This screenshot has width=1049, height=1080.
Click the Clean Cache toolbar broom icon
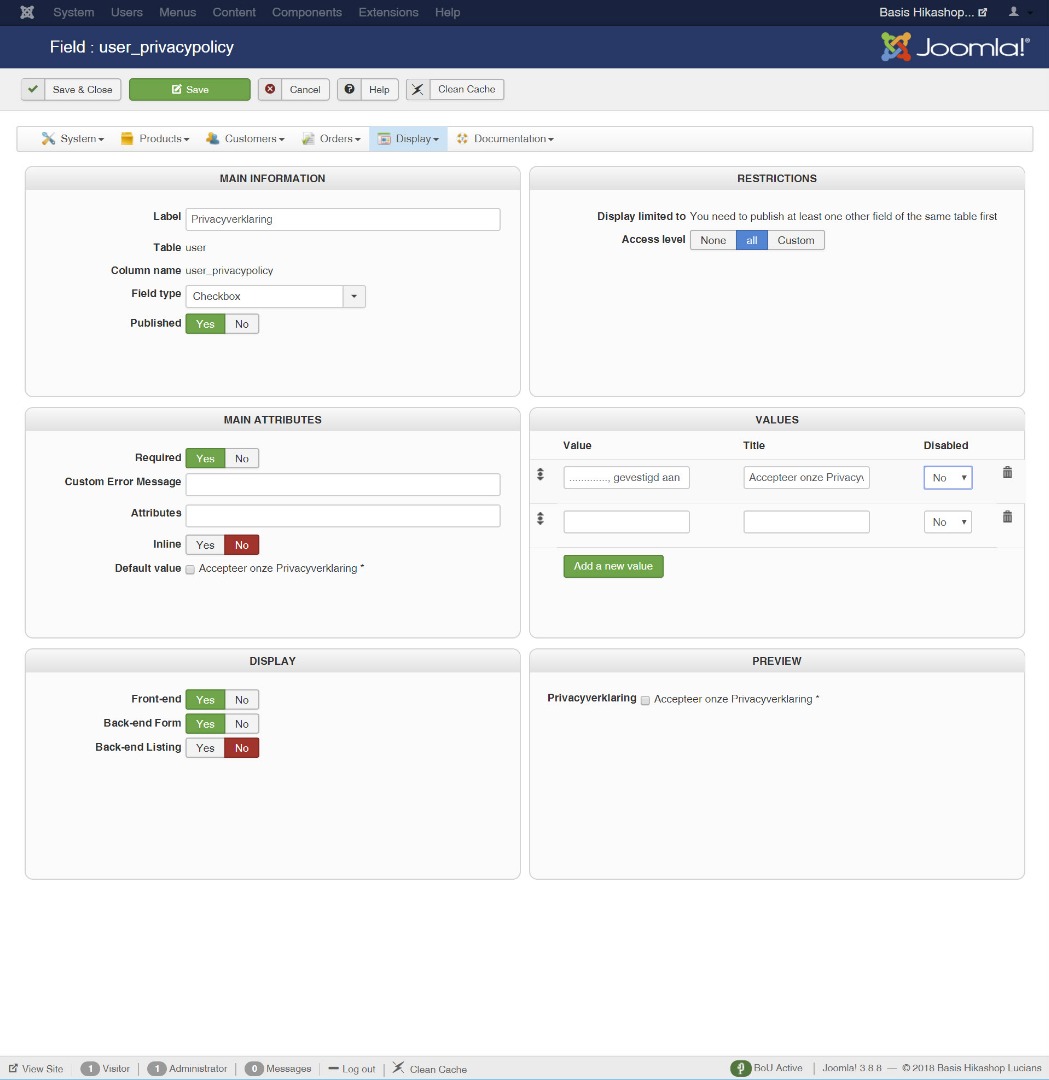pyautogui.click(x=418, y=90)
